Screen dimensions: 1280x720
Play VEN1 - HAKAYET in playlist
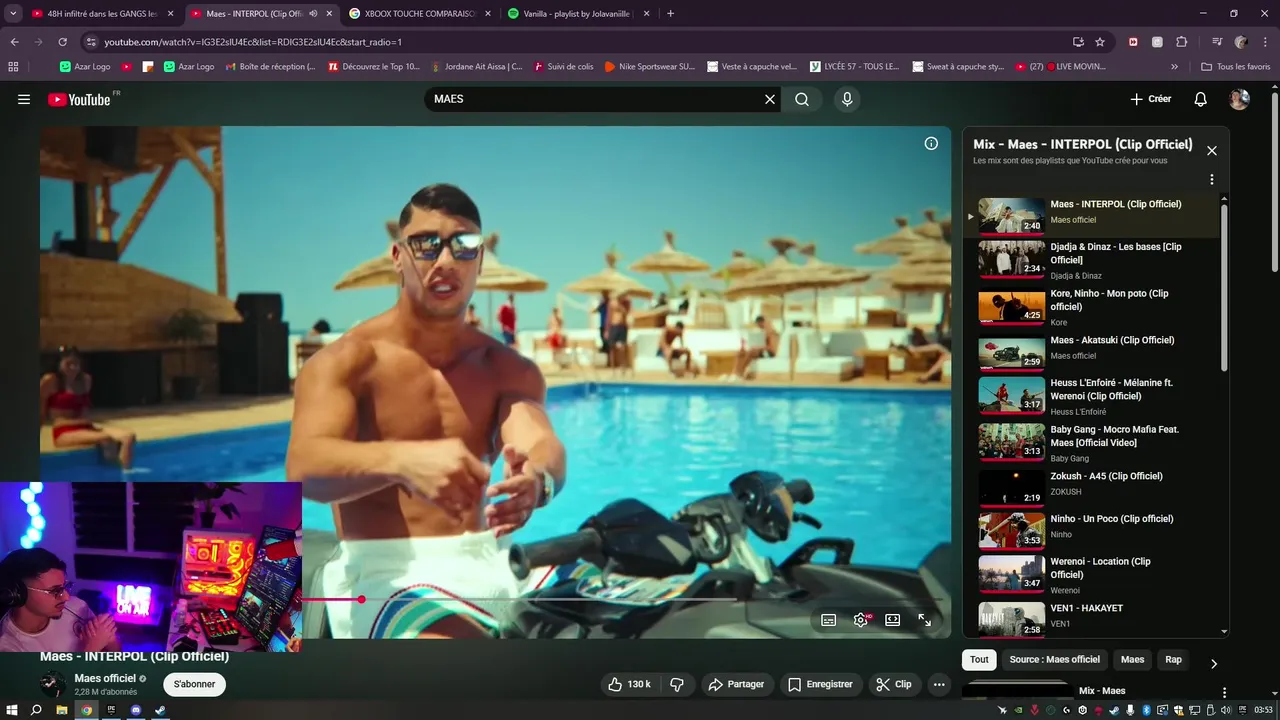pyautogui.click(x=1091, y=617)
